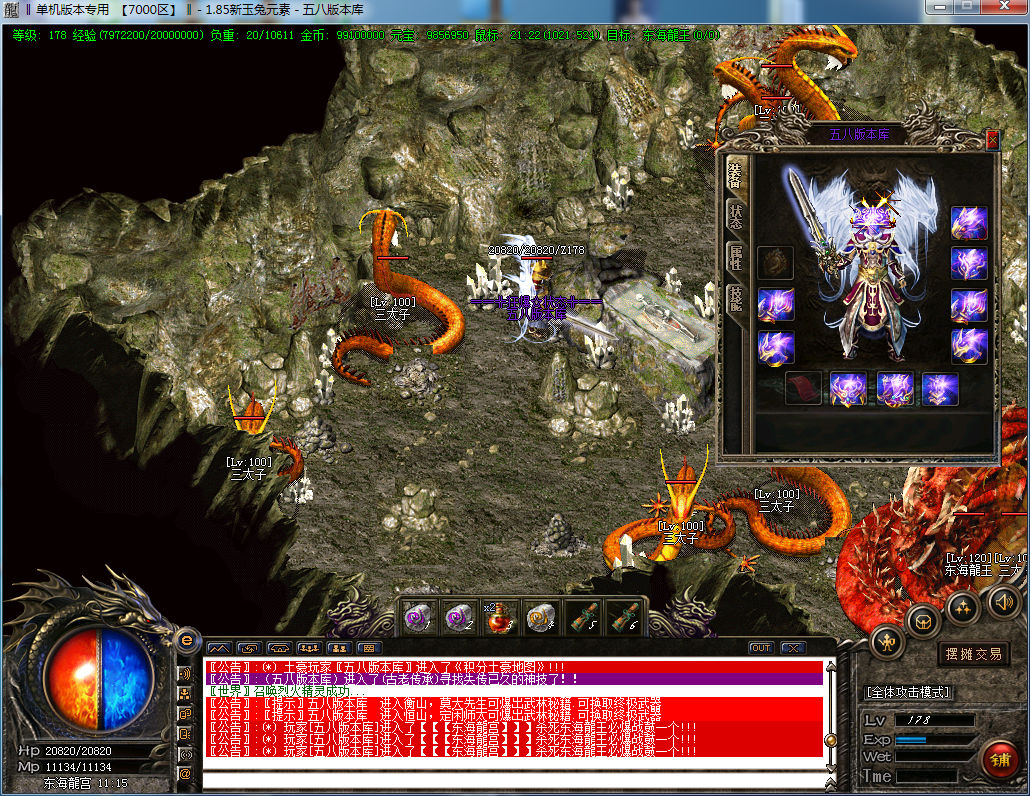Target the 东海龍王 monster name label
This screenshot has height=796, width=1030.
coord(968,570)
